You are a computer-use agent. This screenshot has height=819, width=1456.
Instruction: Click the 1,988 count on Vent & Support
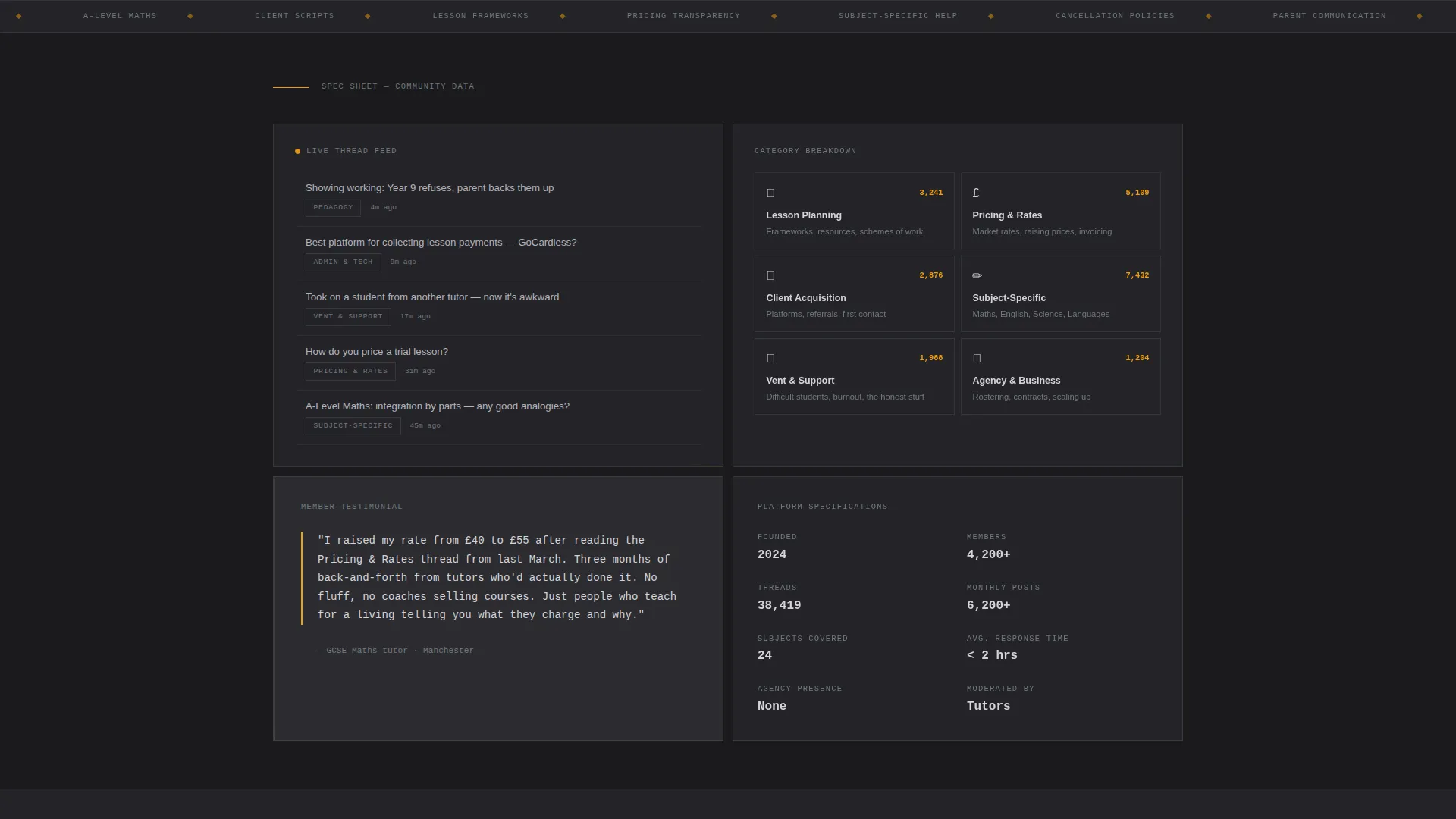coord(930,358)
